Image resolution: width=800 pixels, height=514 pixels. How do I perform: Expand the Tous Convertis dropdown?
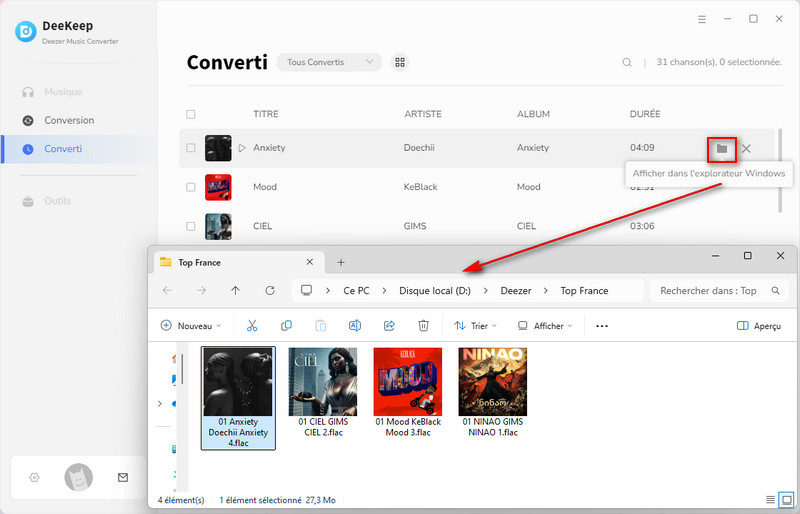(329, 62)
